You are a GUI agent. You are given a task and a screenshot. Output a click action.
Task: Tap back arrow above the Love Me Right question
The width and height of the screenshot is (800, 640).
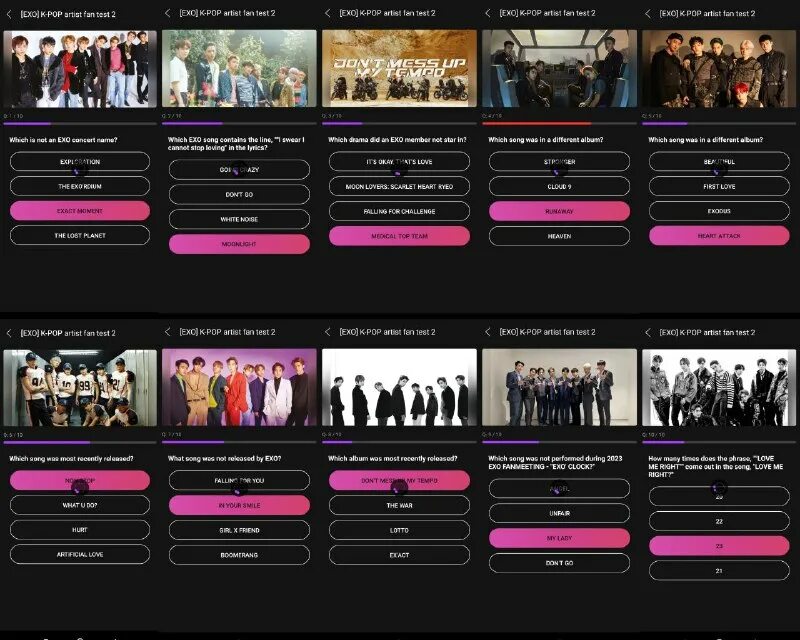[x=648, y=332]
